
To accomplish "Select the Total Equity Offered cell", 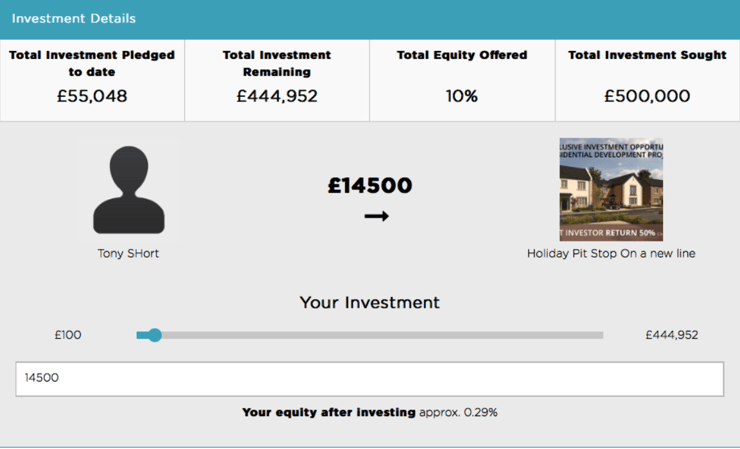I will 462,80.
